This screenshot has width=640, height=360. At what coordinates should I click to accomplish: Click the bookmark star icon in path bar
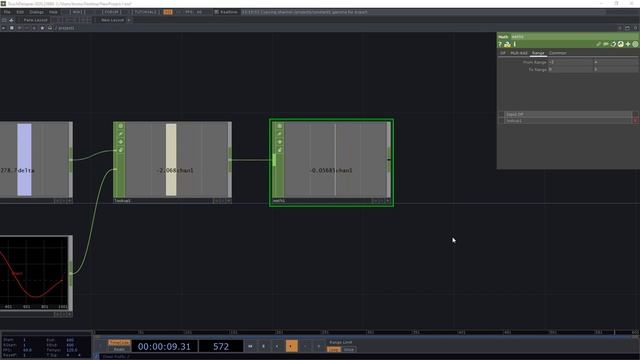[x=42, y=28]
